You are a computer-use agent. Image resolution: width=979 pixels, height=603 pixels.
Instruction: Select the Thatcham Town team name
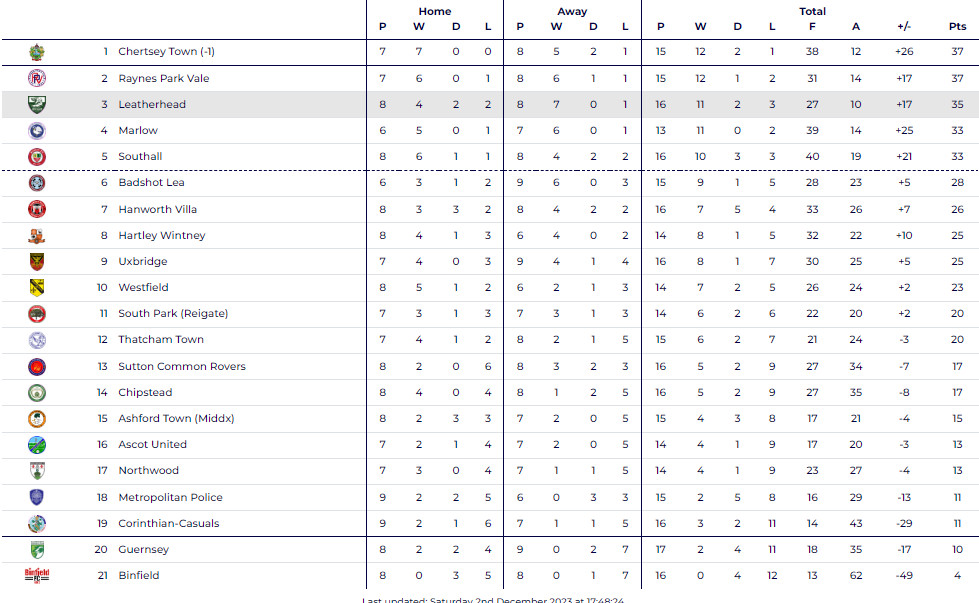coord(160,340)
